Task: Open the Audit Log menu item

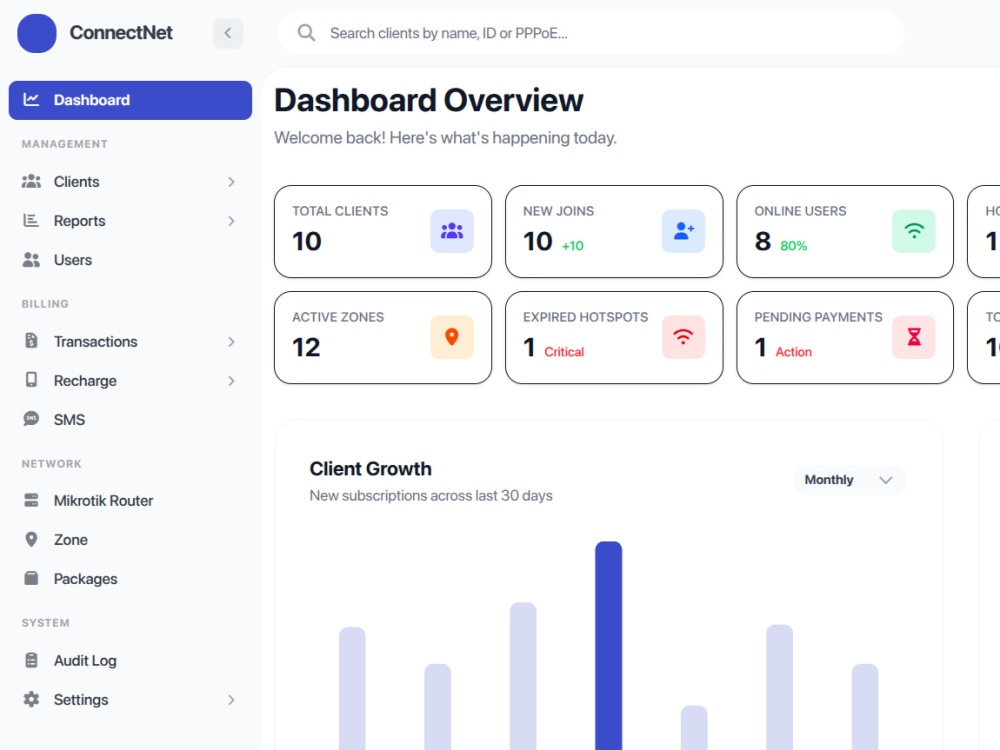Action: (130, 661)
